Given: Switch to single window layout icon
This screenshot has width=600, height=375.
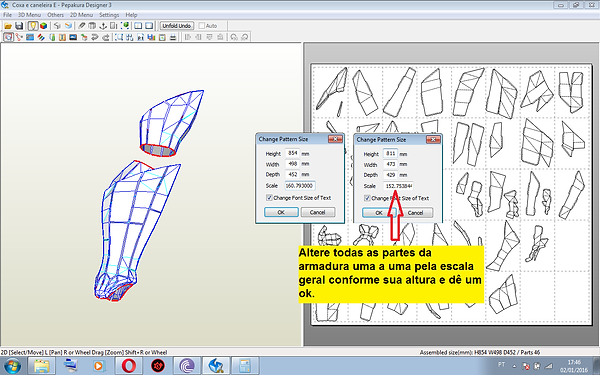Looking at the screenshot, I should (149, 26).
